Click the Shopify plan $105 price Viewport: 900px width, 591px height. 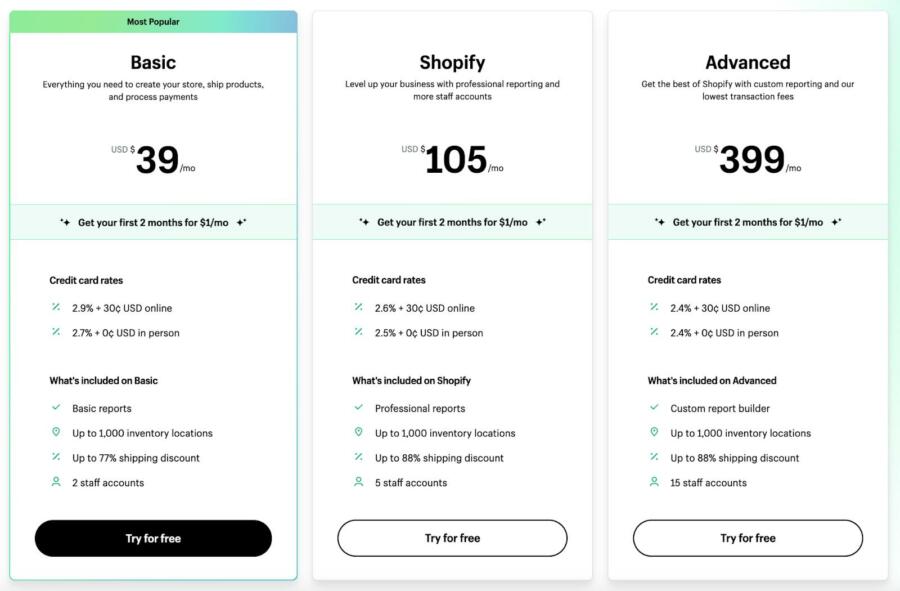(x=452, y=159)
